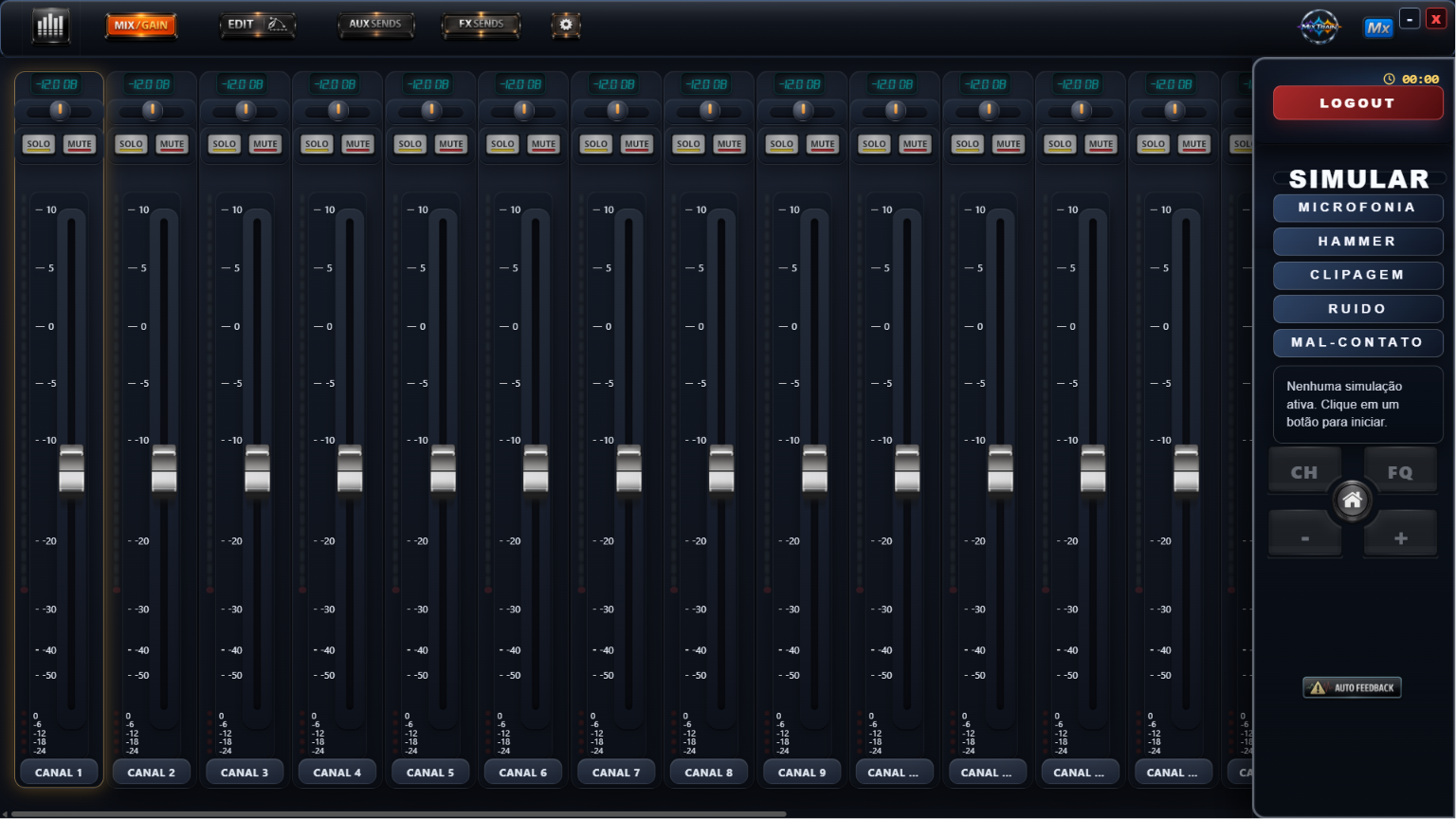Select the CANAL 5 label button
Viewport: 1456px width, 819px height.
(430, 773)
